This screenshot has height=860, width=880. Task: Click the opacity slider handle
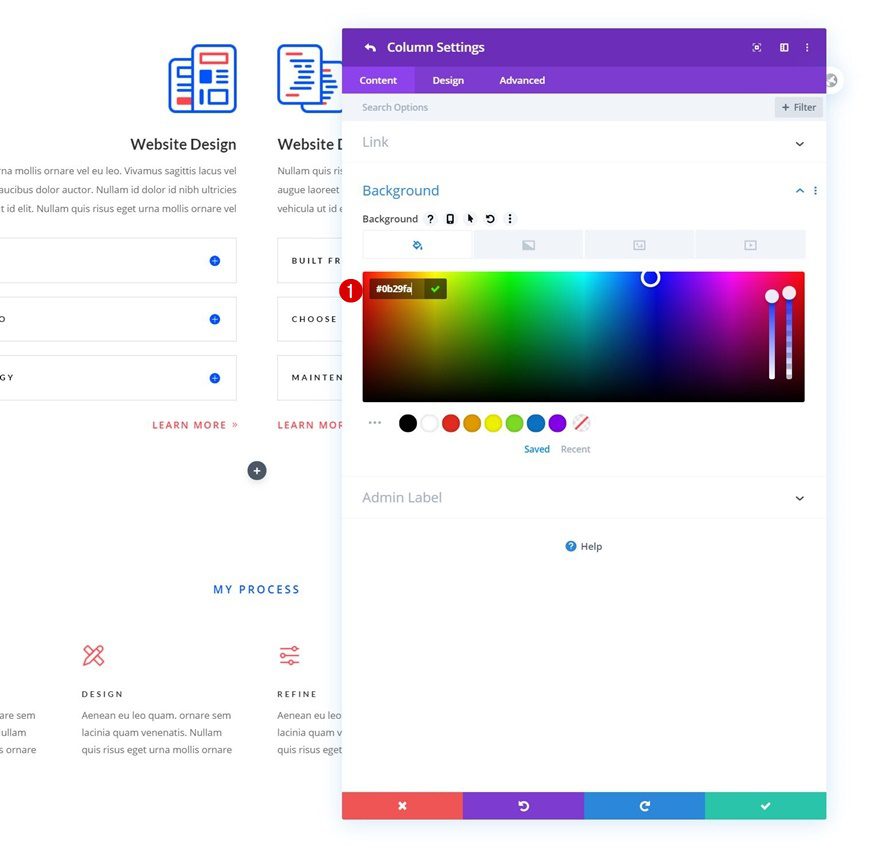tap(789, 292)
